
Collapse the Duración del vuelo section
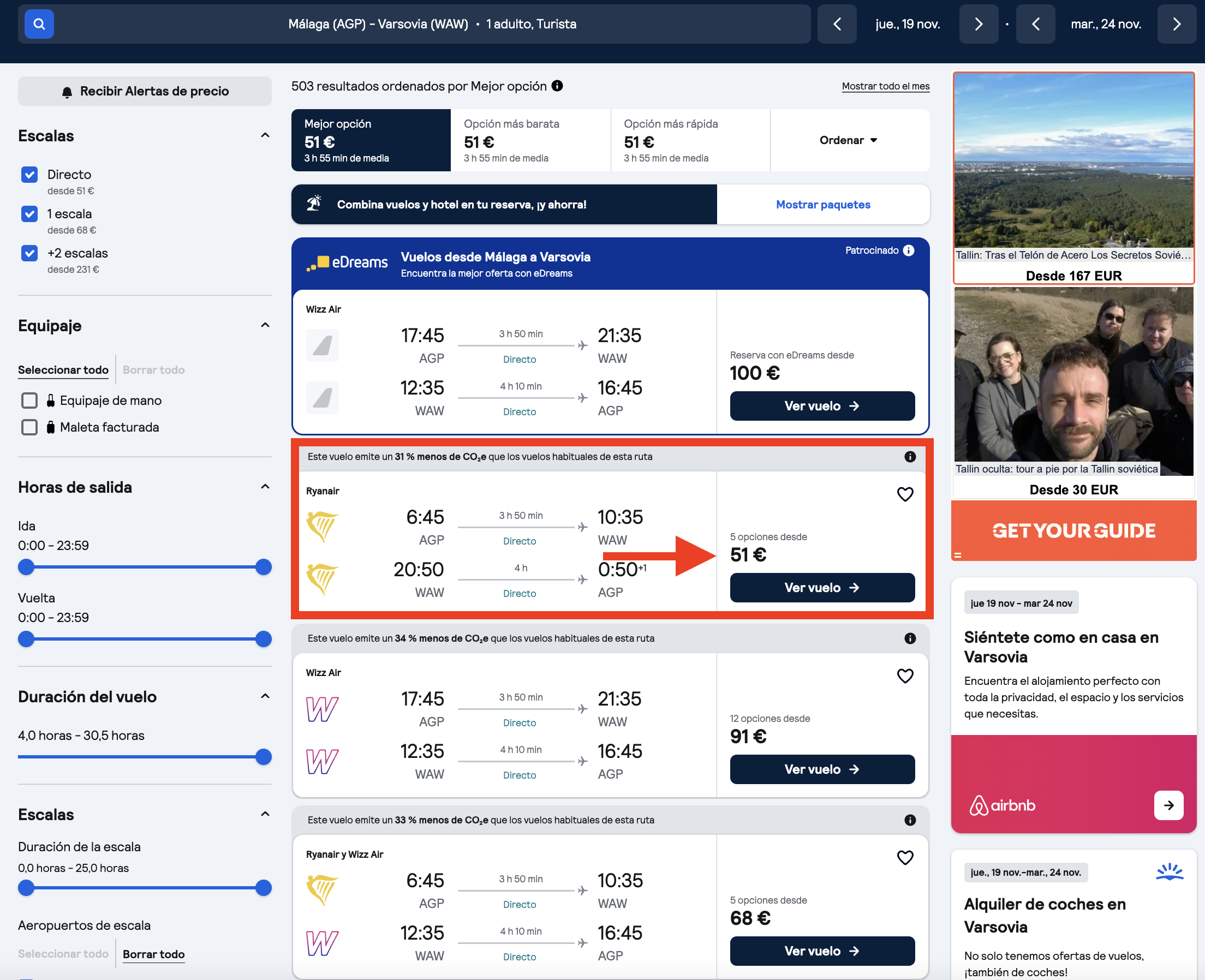(x=265, y=696)
